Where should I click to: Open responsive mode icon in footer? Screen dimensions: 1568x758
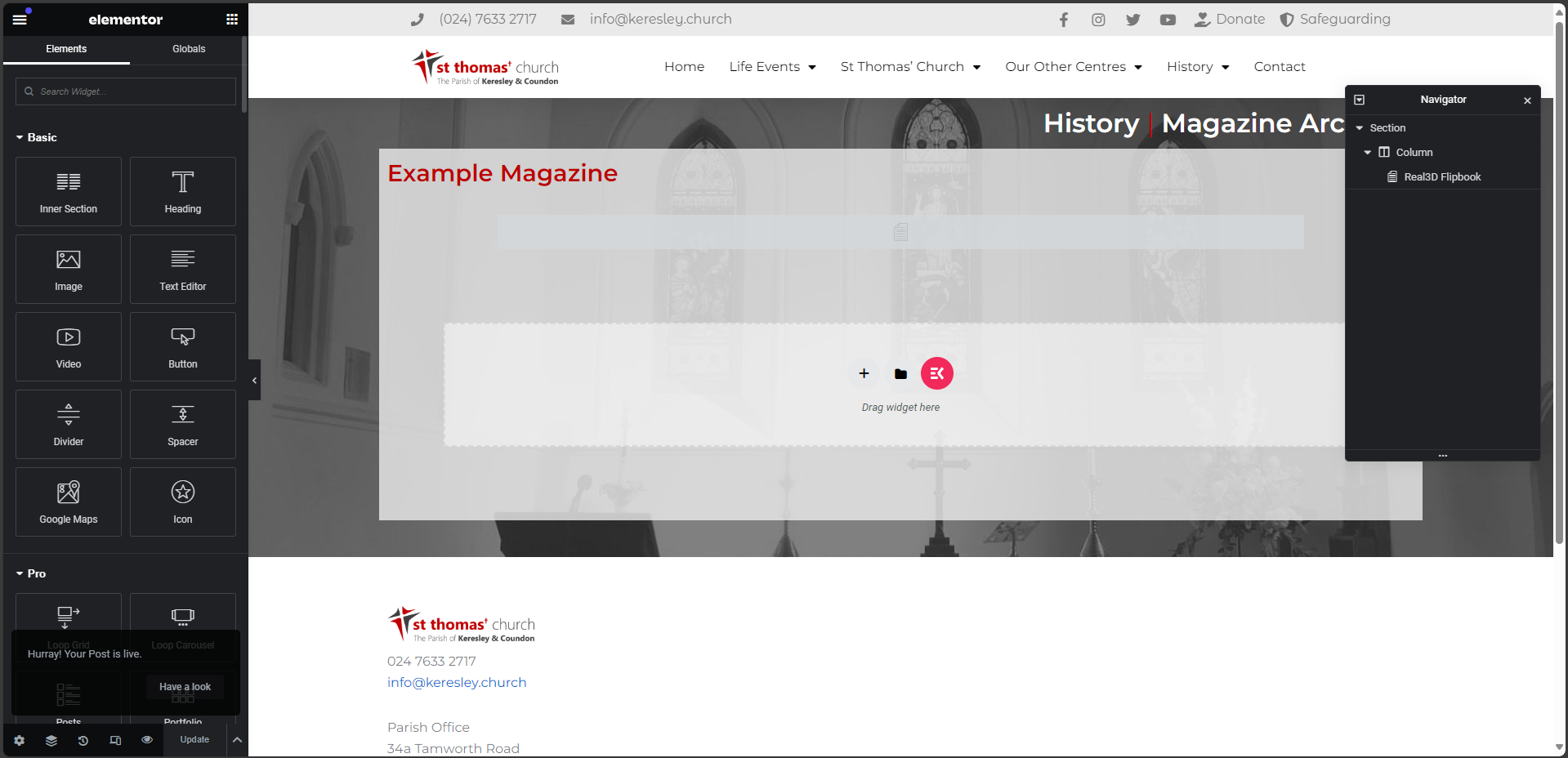115,740
